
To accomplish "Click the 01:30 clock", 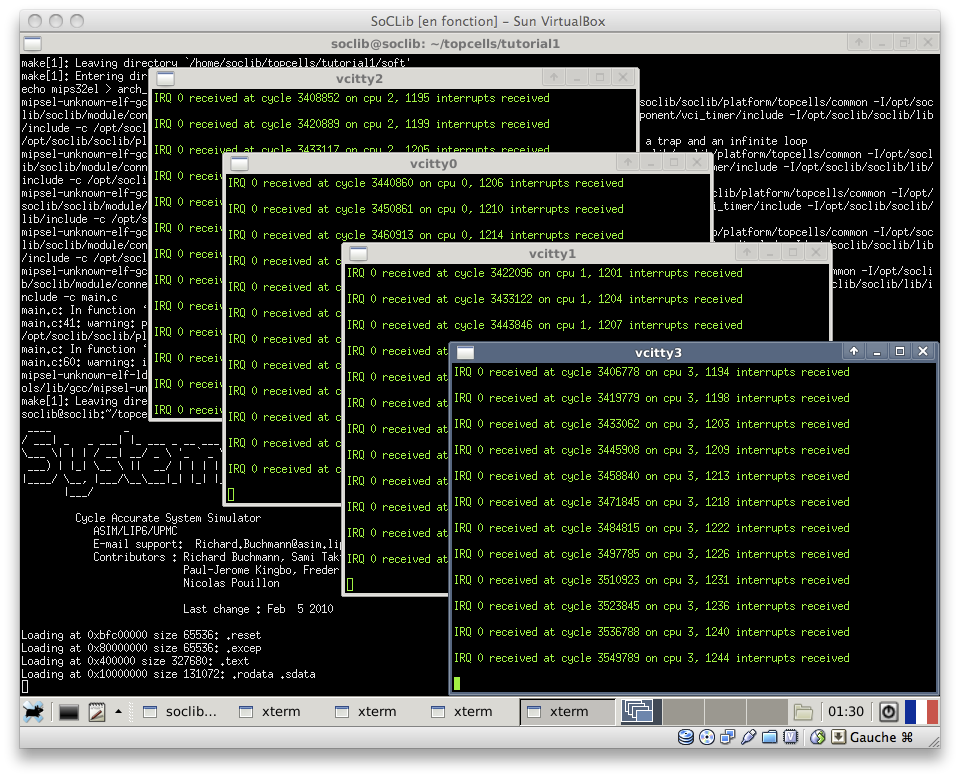I will [846, 711].
